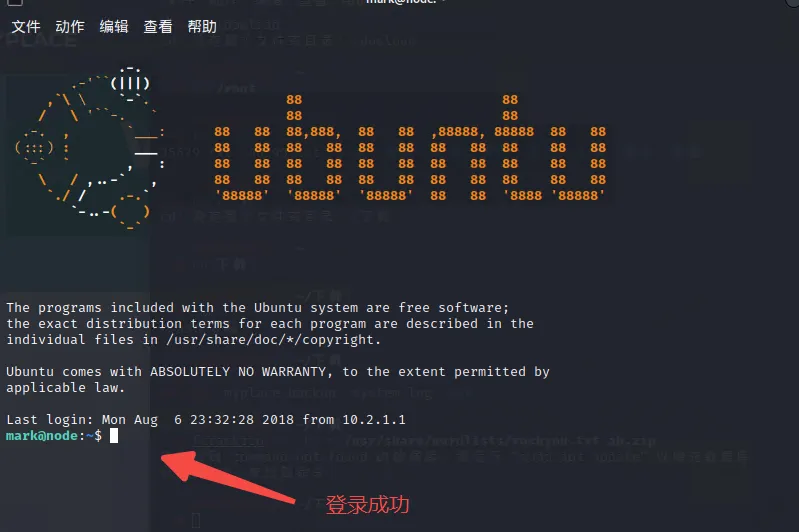Viewport: 799px width, 532px height.
Task: Click the white block cursor after the prompt
Action: pos(114,436)
